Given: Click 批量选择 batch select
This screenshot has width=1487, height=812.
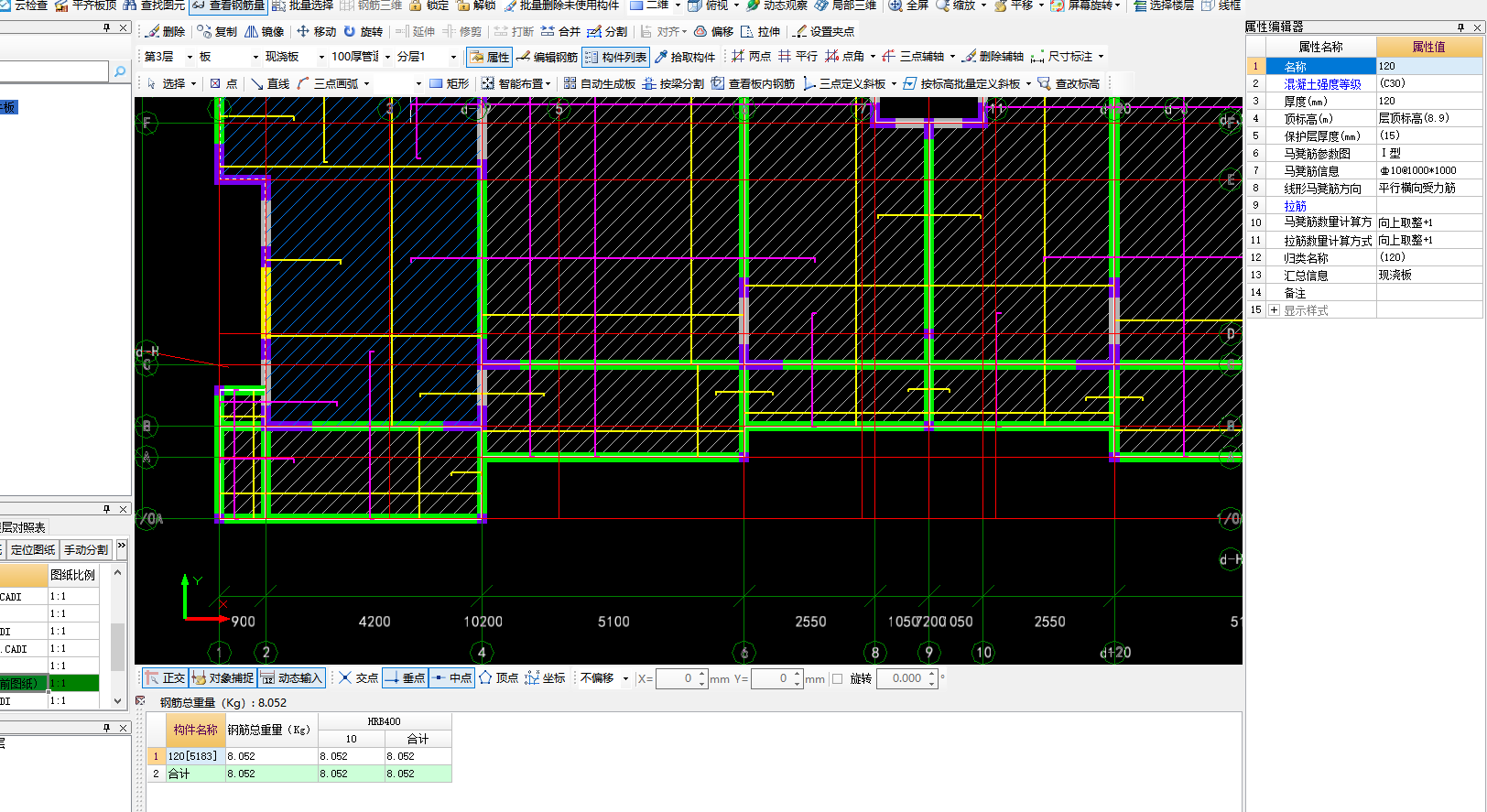Looking at the screenshot, I should tap(302, 5).
